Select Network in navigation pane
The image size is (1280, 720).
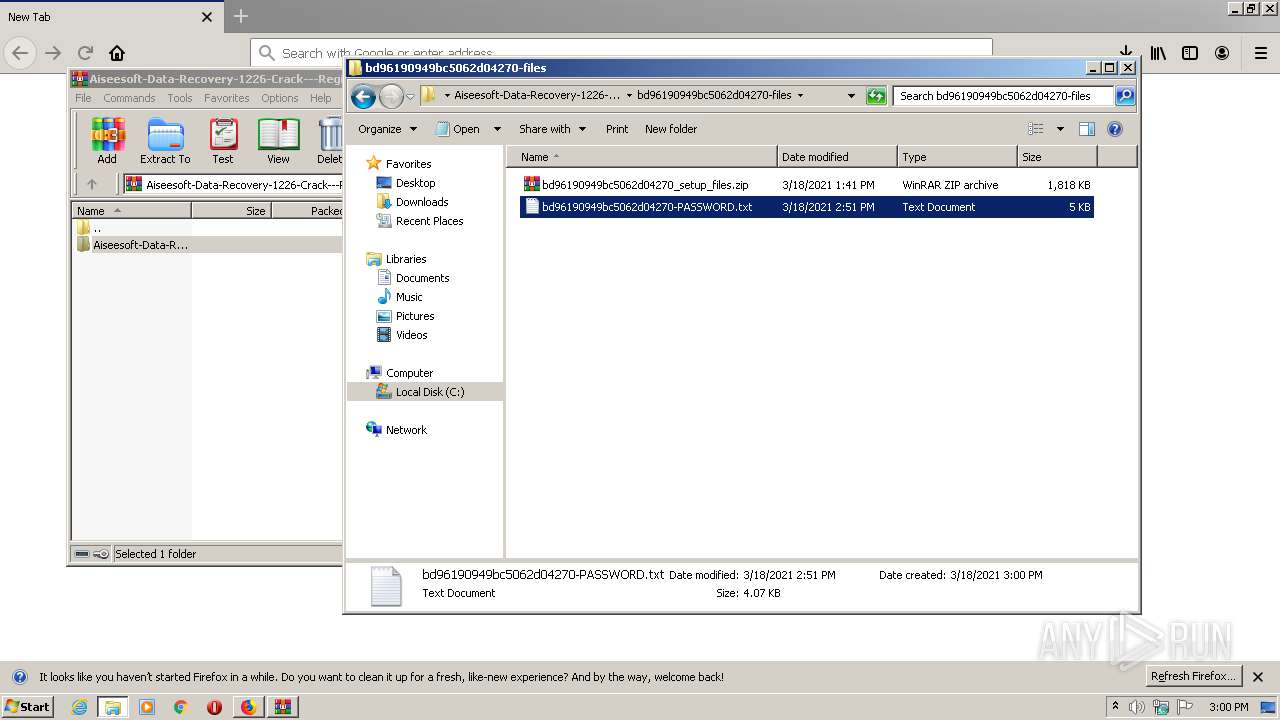[406, 430]
